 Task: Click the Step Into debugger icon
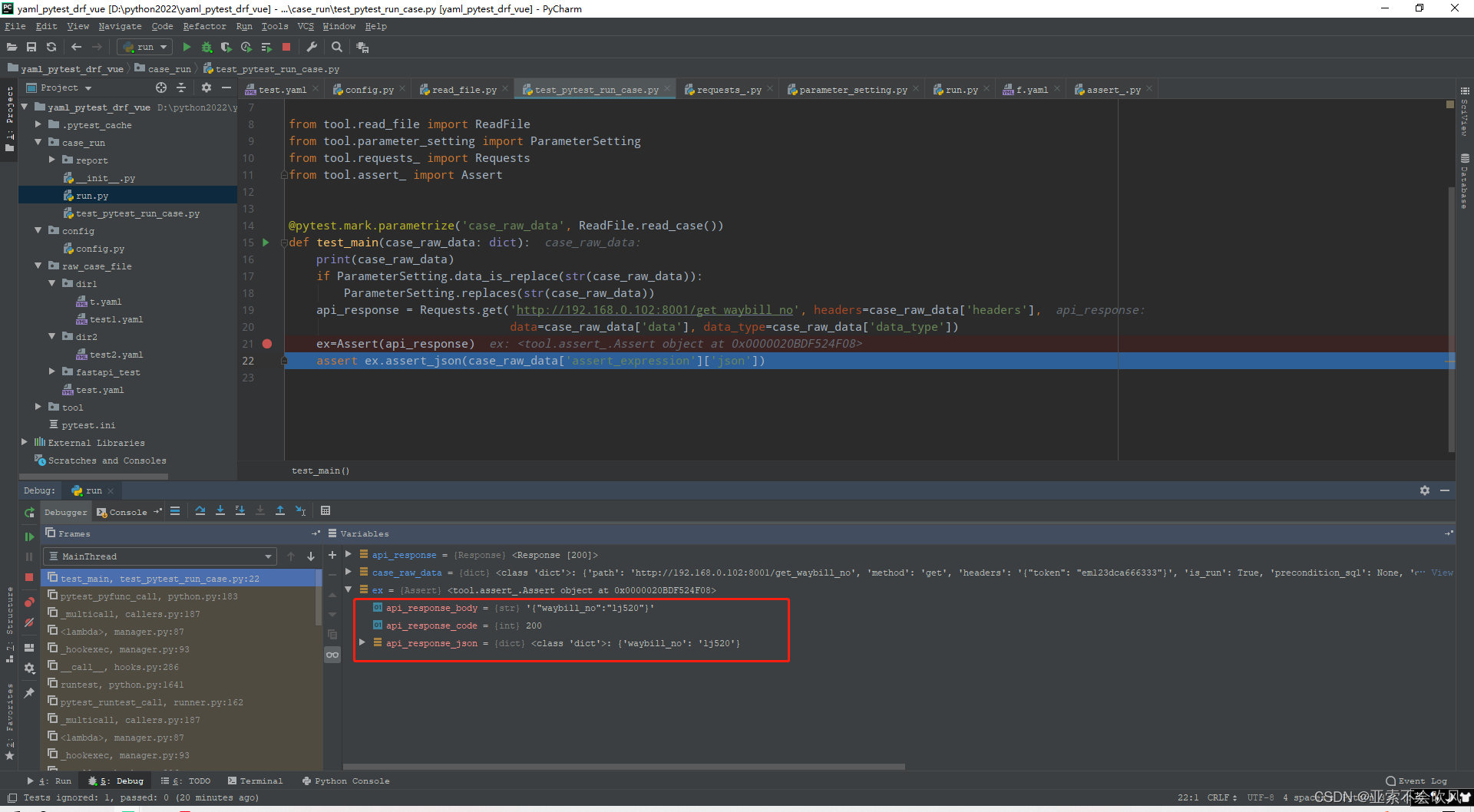[x=220, y=511]
